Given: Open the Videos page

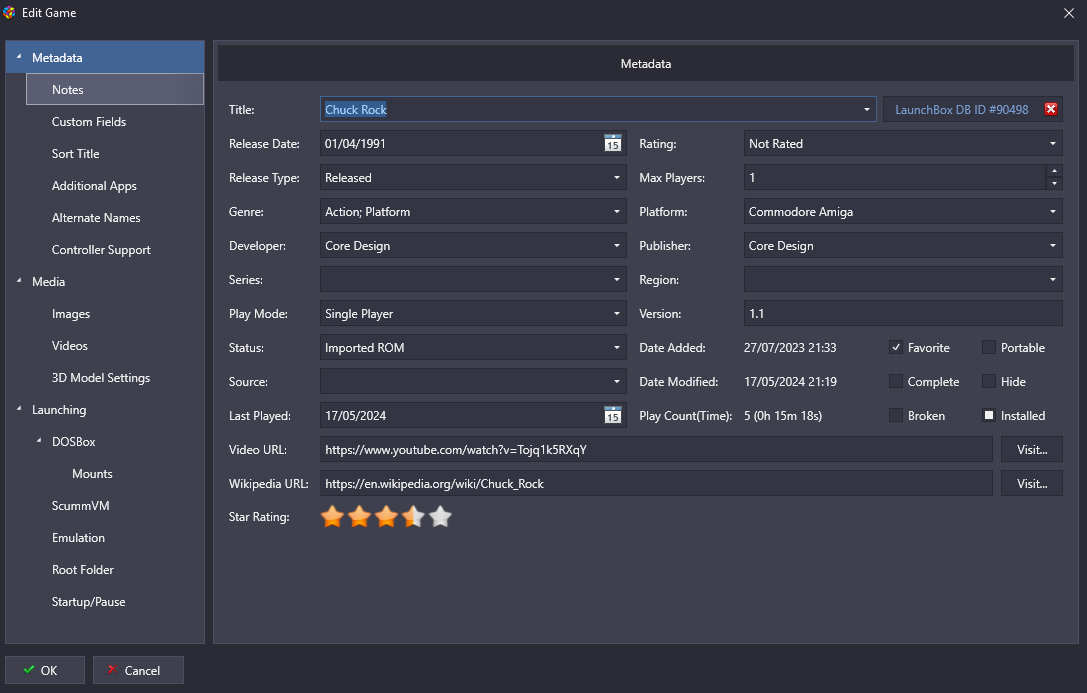Looking at the screenshot, I should (69, 345).
